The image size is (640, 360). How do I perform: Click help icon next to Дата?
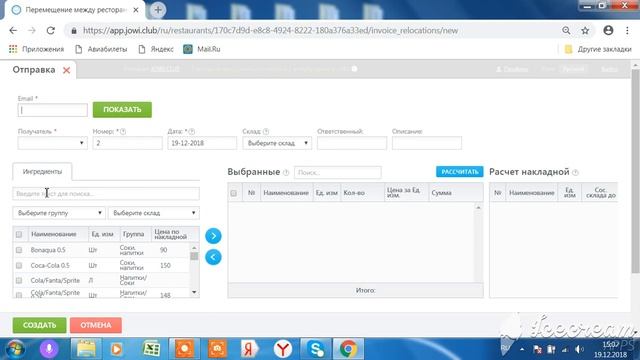tap(192, 131)
